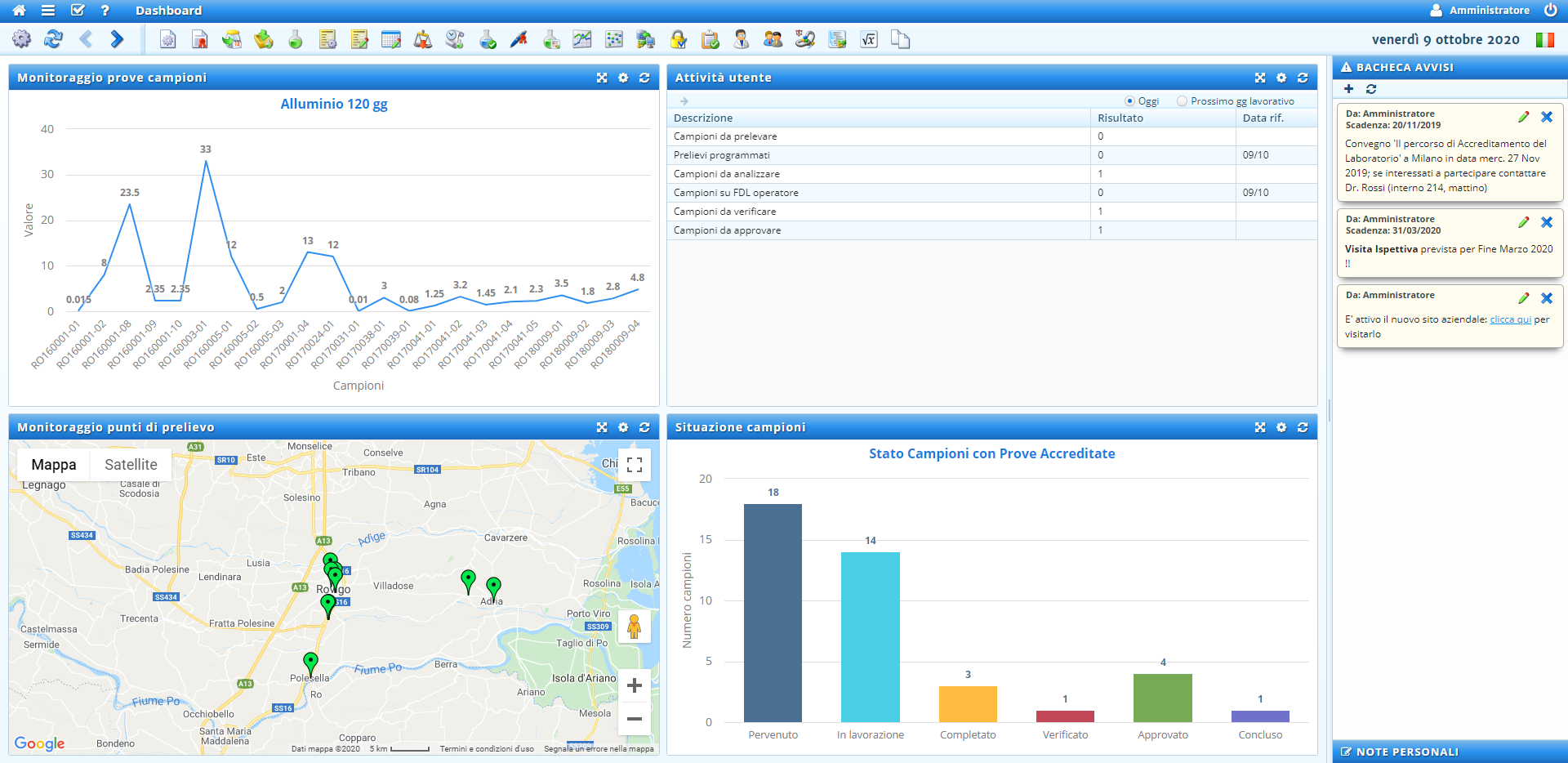This screenshot has height=763, width=1568.
Task: Open the green flask icon
Action: tap(296, 39)
